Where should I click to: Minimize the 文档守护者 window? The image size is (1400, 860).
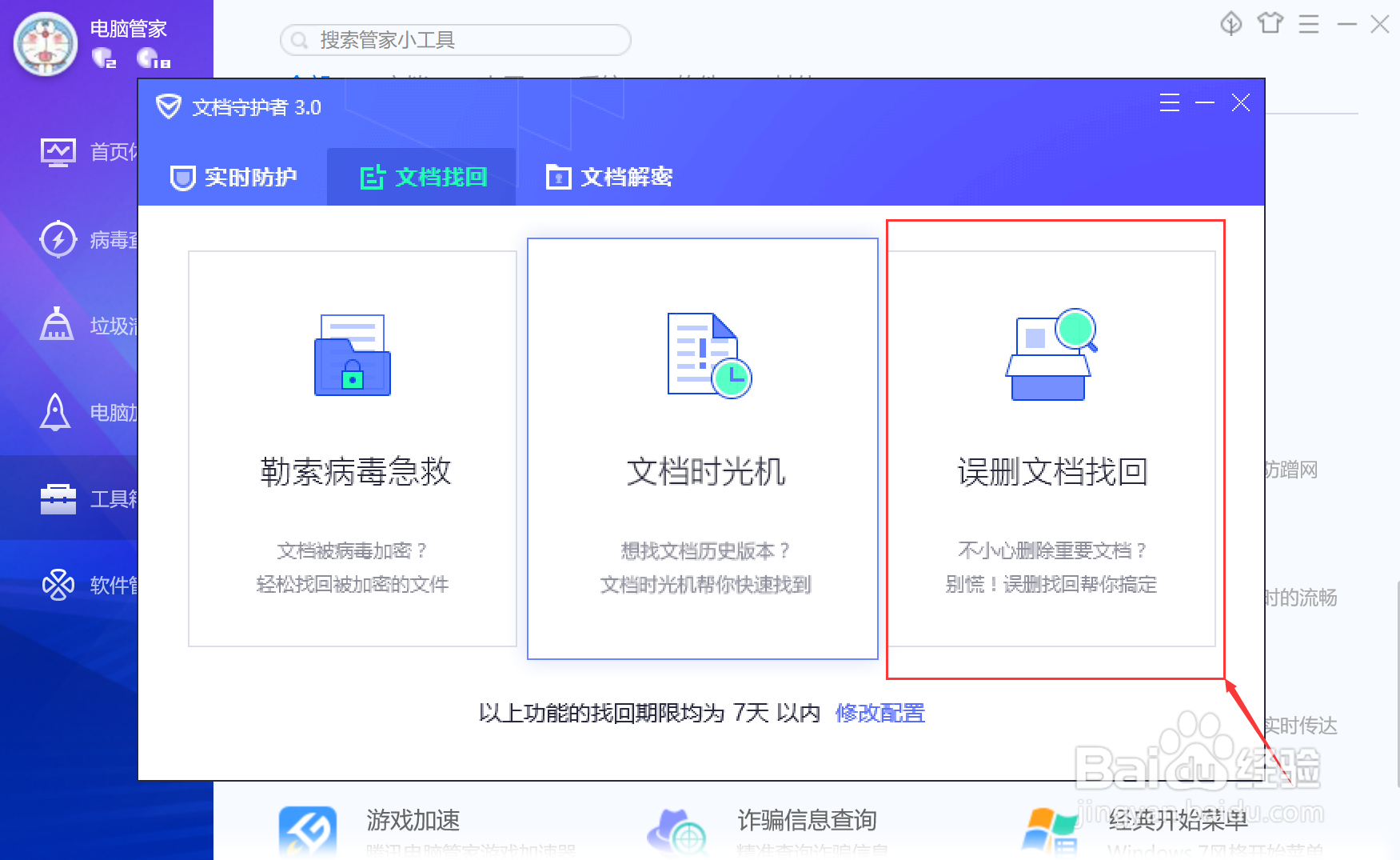pyautogui.click(x=1205, y=102)
